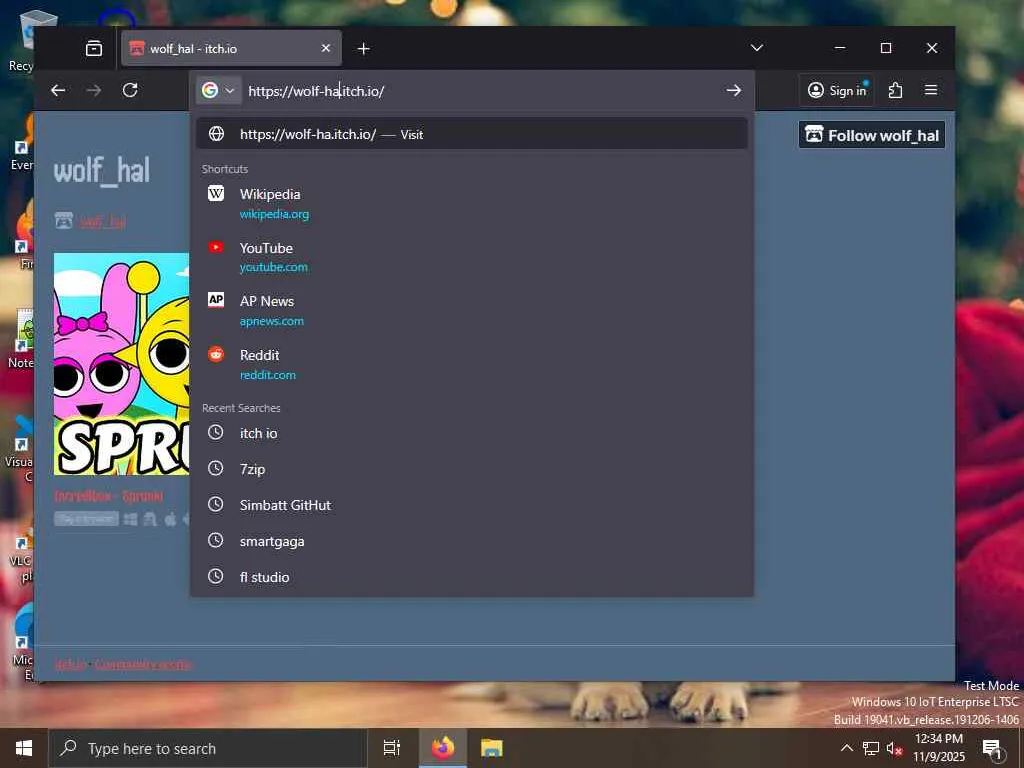Open the Google search engine dropdown
Image resolution: width=1024 pixels, height=768 pixels.
click(218, 90)
